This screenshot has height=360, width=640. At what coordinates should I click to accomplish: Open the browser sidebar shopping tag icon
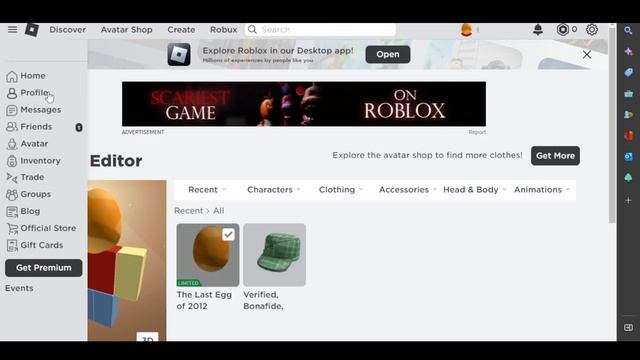[628, 73]
